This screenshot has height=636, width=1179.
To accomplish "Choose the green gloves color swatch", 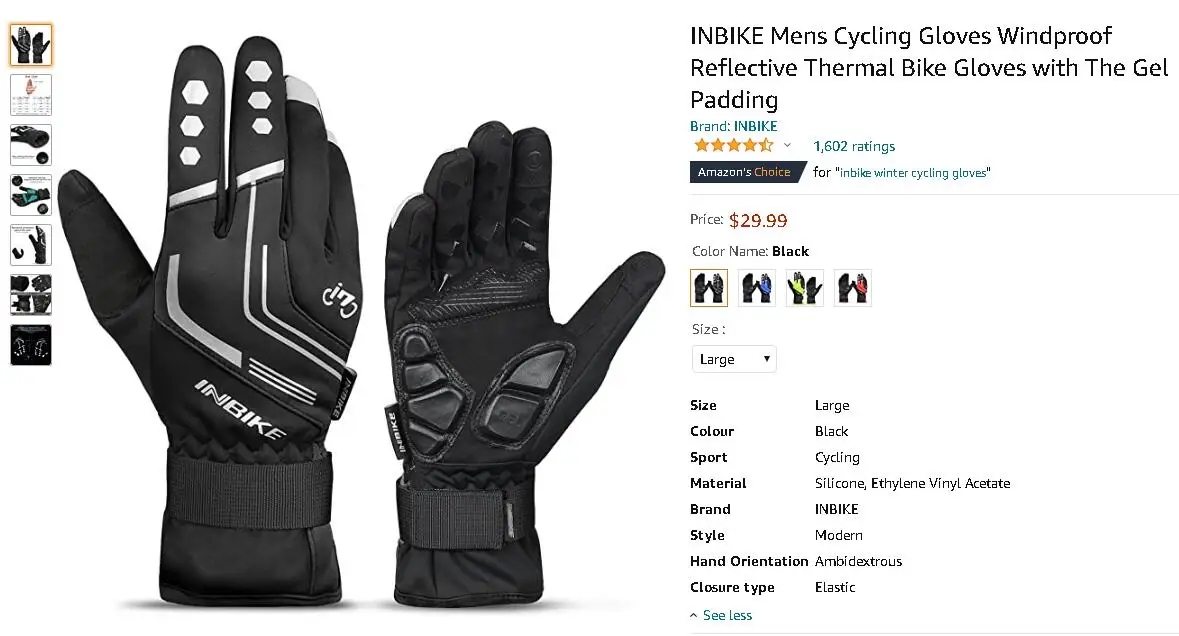I will (x=805, y=288).
